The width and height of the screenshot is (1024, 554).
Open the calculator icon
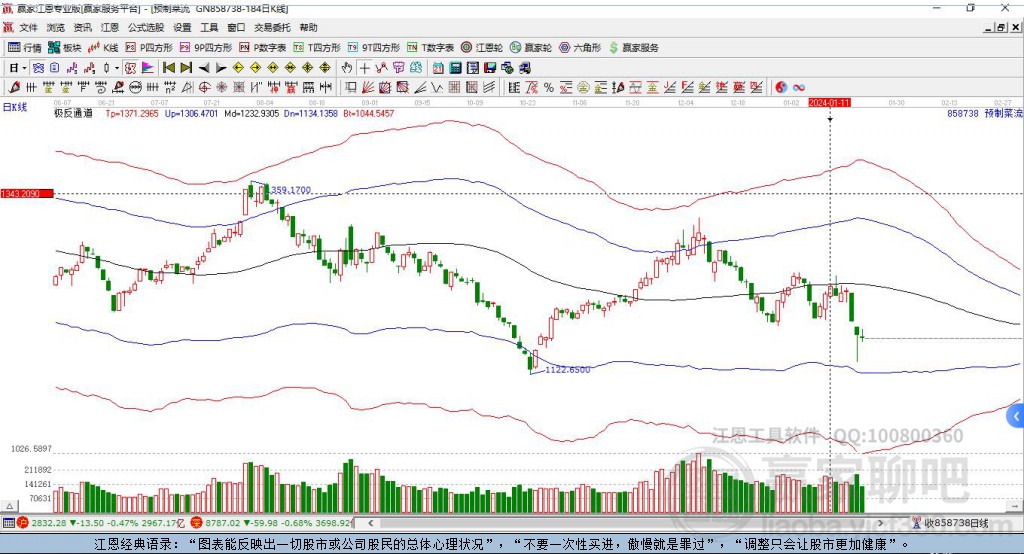coord(455,68)
